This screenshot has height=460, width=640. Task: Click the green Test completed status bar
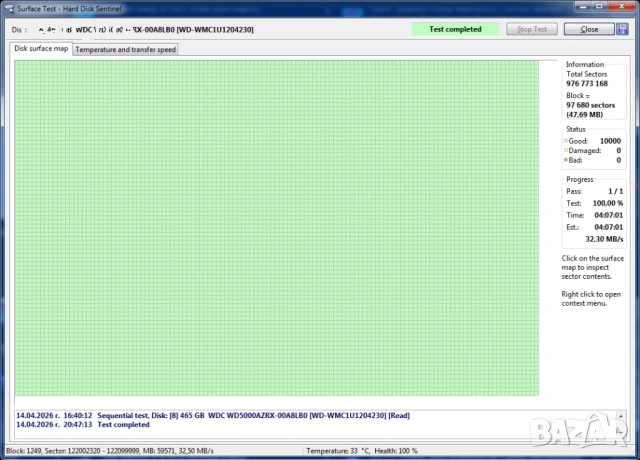455,29
